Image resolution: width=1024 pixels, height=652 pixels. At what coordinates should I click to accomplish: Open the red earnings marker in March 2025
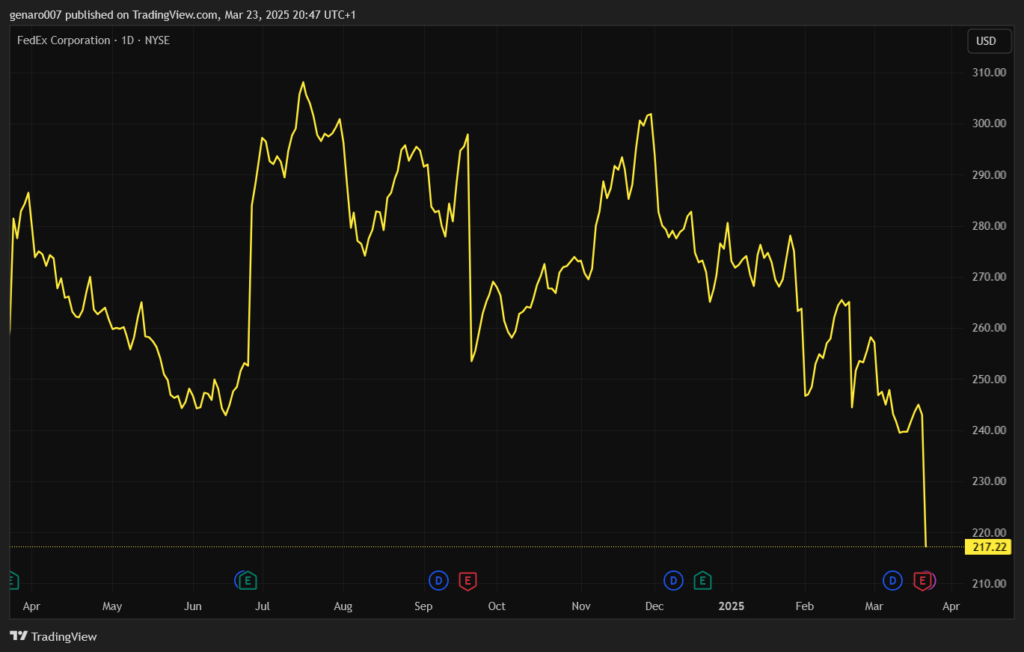coord(922,580)
